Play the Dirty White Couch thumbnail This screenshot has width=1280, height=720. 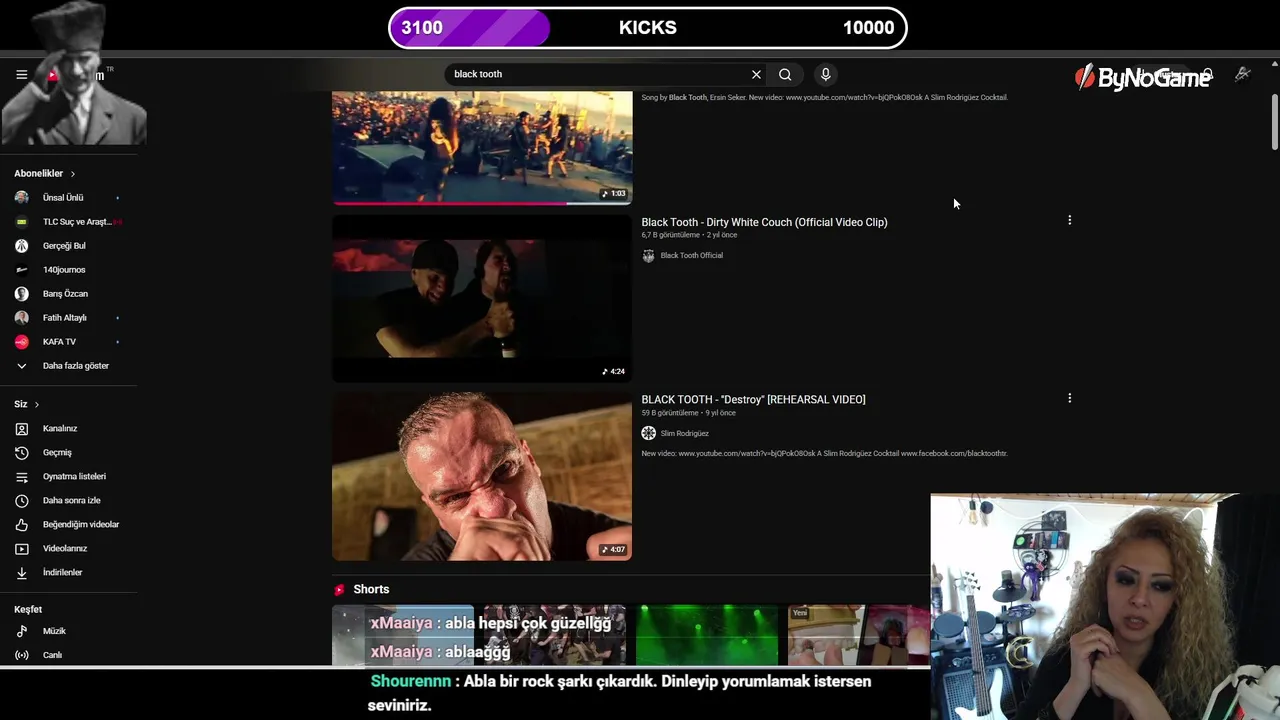[x=482, y=298]
